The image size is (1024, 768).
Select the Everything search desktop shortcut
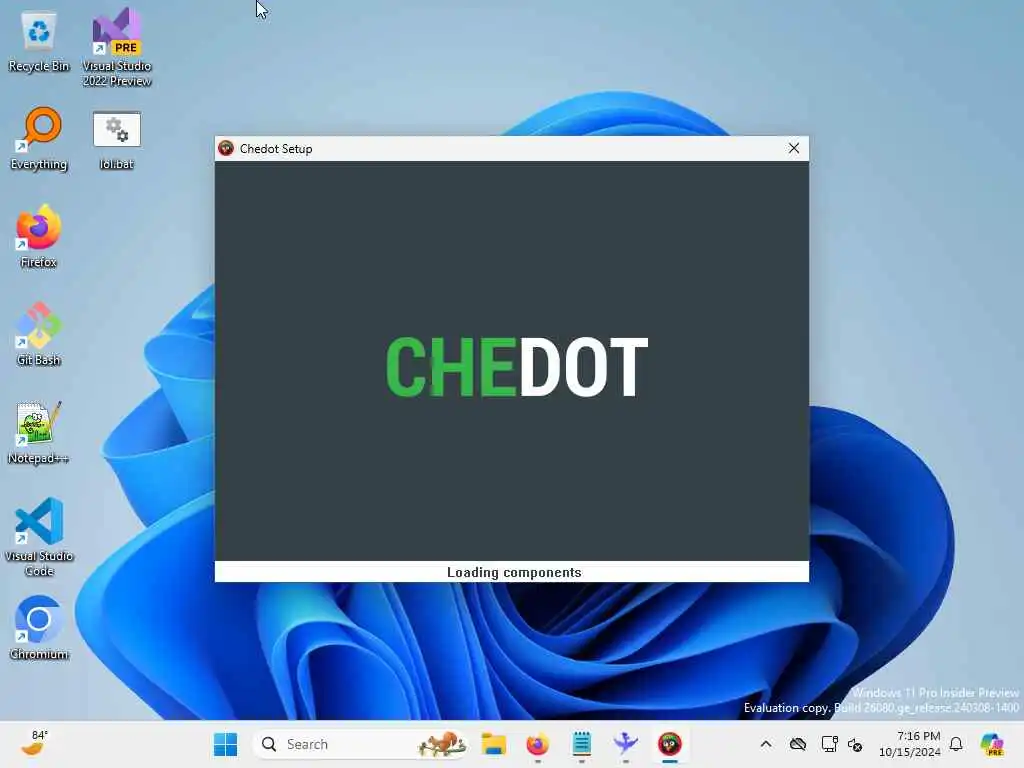tap(39, 138)
